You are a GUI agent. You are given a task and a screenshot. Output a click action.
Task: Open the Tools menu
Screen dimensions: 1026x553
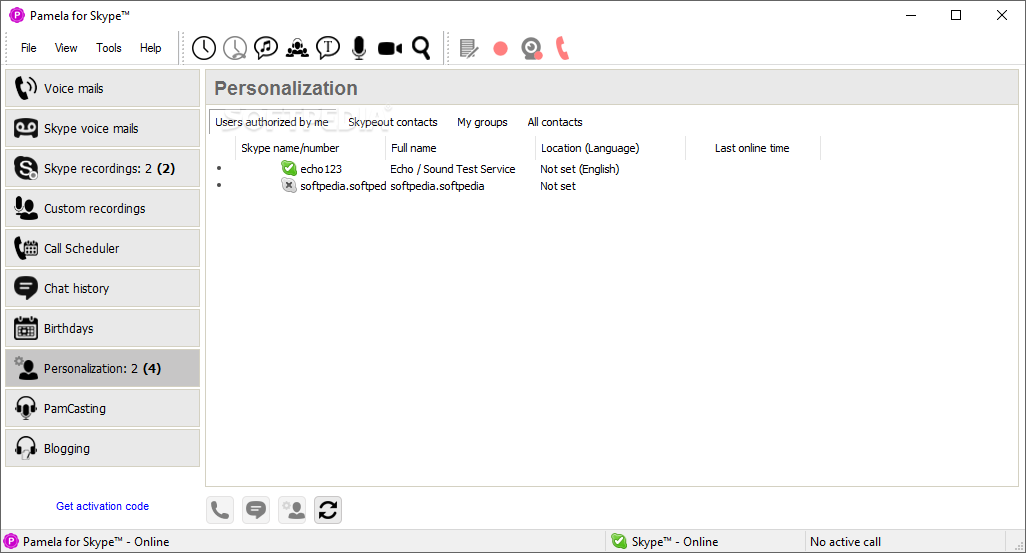pos(109,48)
